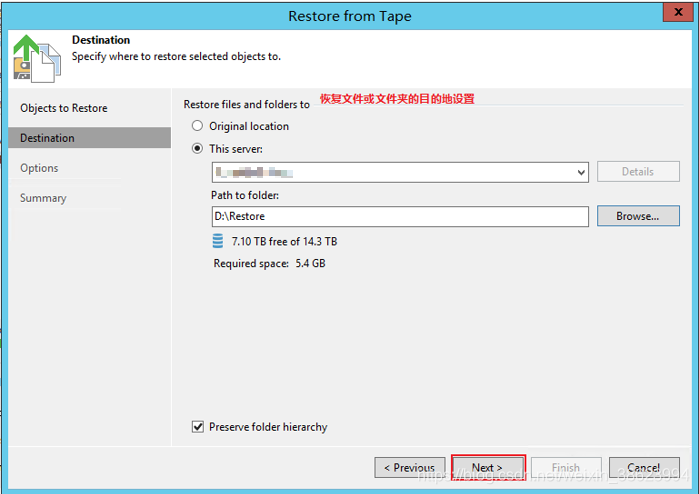
Task: Jump to the Summary step
Action: point(43,198)
